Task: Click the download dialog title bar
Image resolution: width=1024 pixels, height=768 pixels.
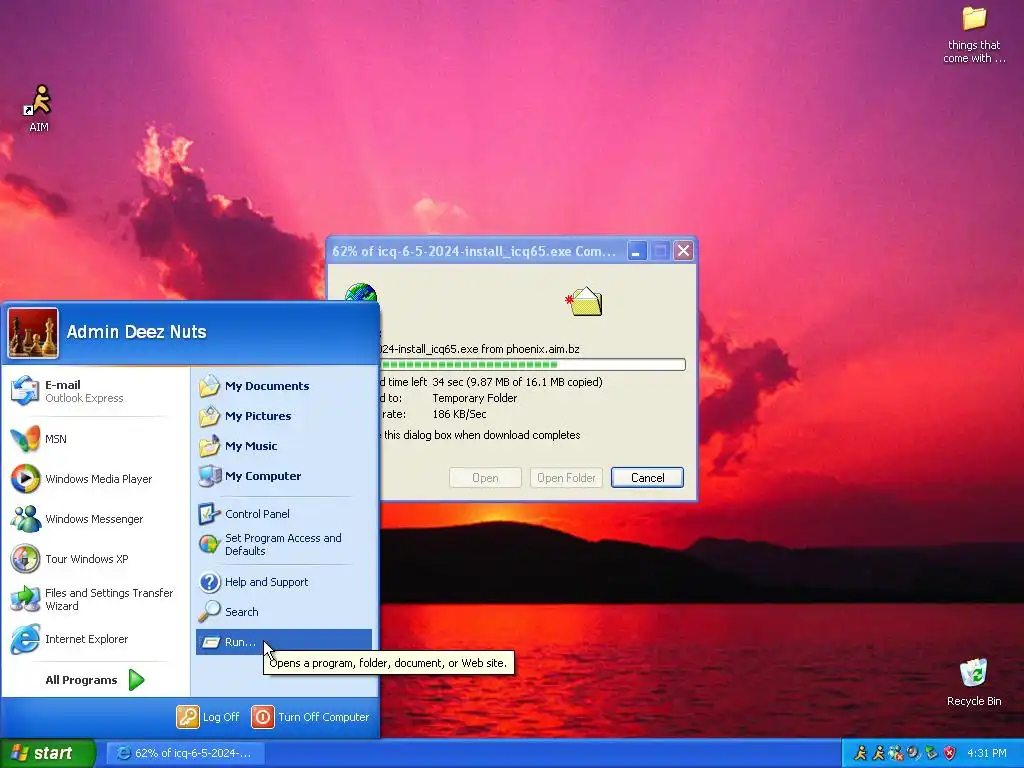Action: 475,251
